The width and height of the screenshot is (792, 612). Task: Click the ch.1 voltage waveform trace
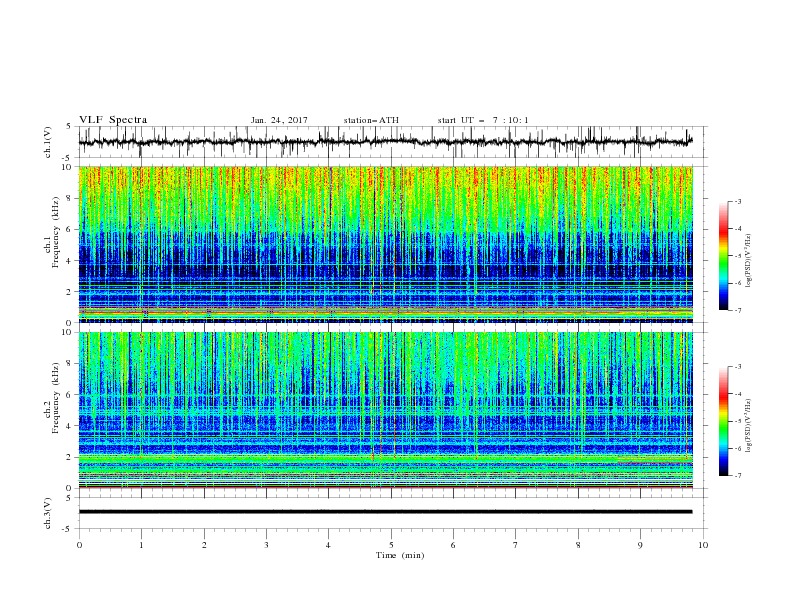click(385, 142)
